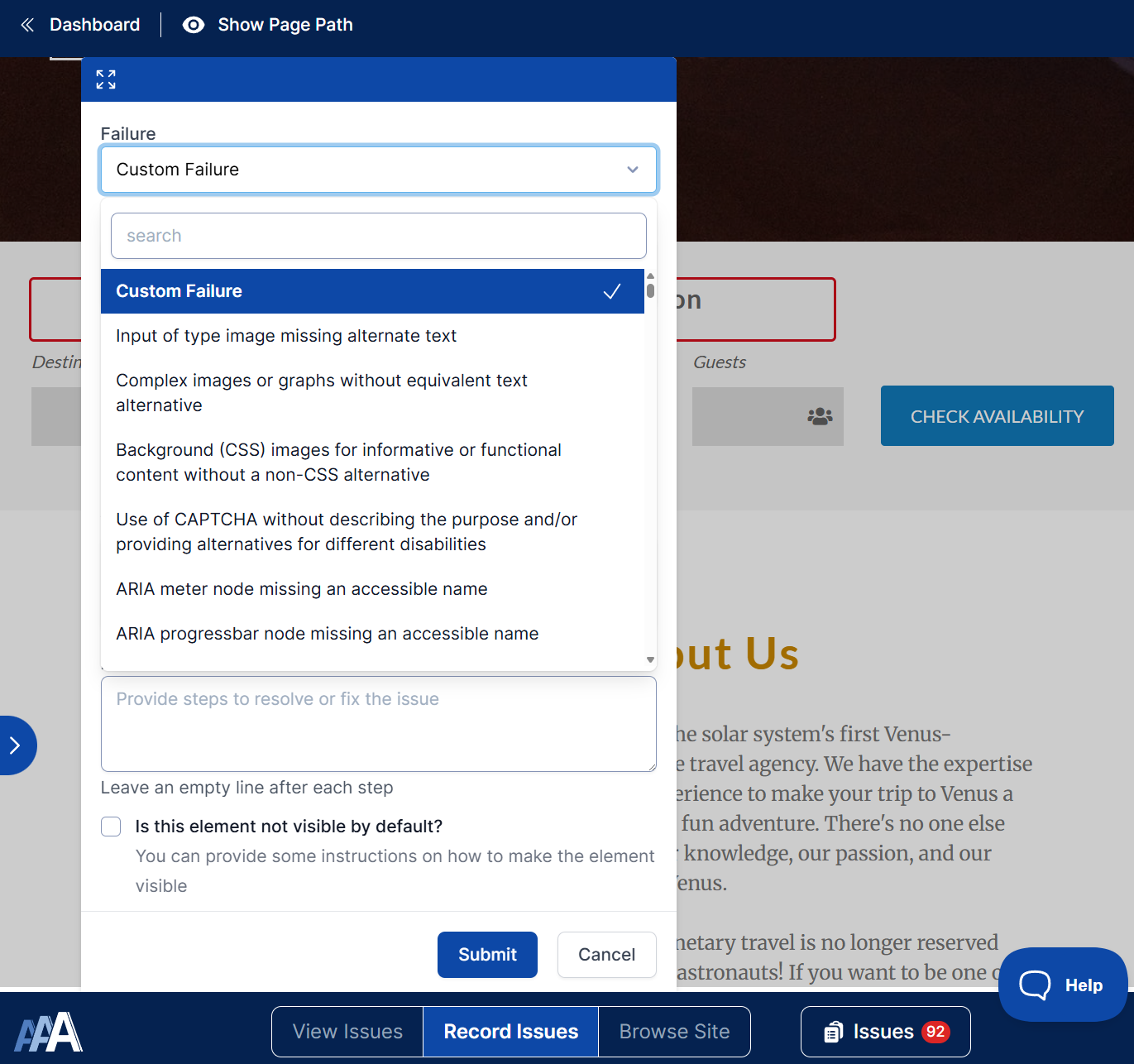Check 'Is this element not visible by default?'
Viewport: 1134px width, 1064px height.
(111, 827)
